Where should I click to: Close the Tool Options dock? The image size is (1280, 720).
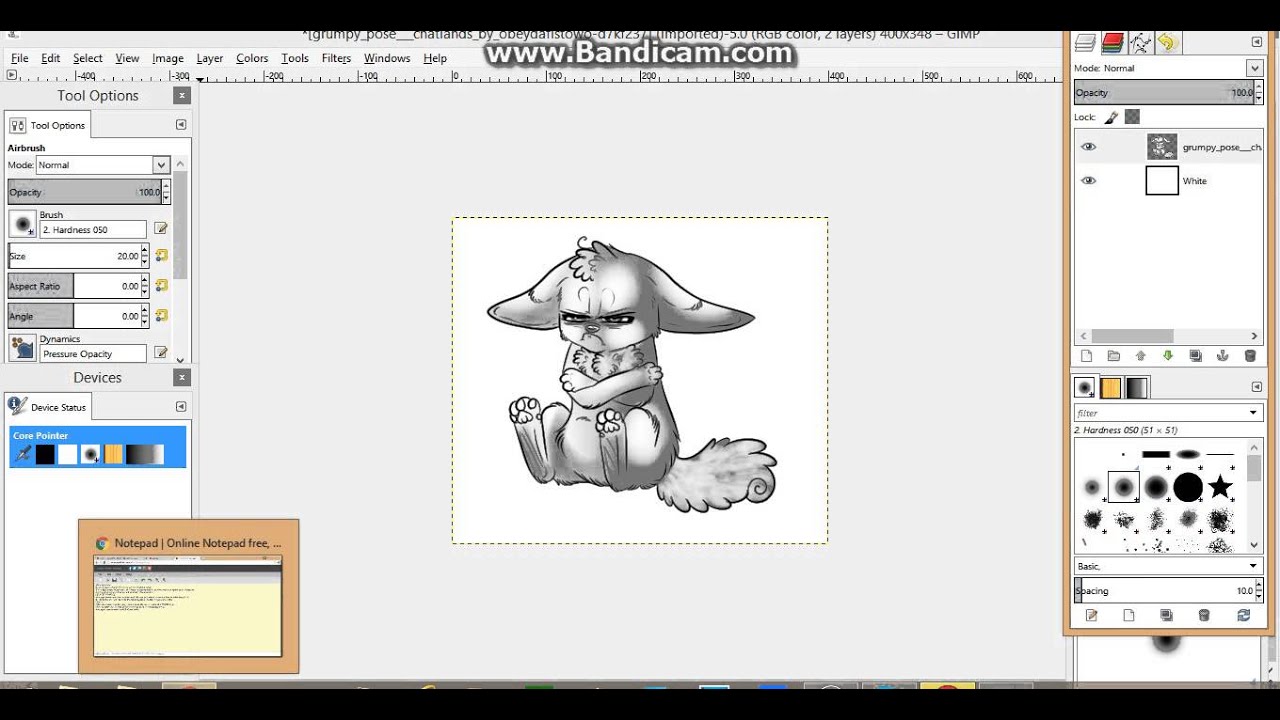click(181, 96)
